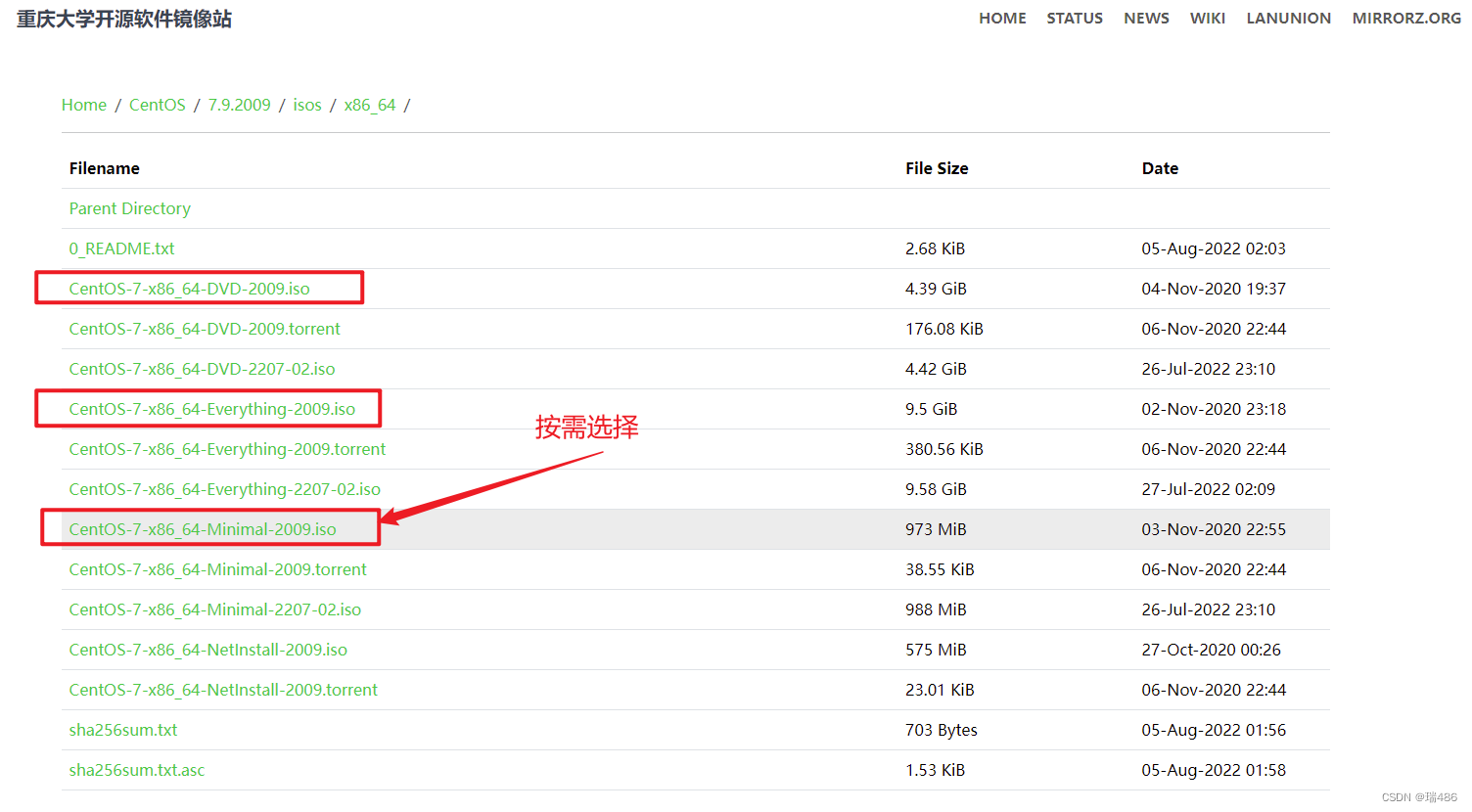The width and height of the screenshot is (1472, 812).
Task: Select the 1.53 KiB size cell
Action: pos(935,770)
